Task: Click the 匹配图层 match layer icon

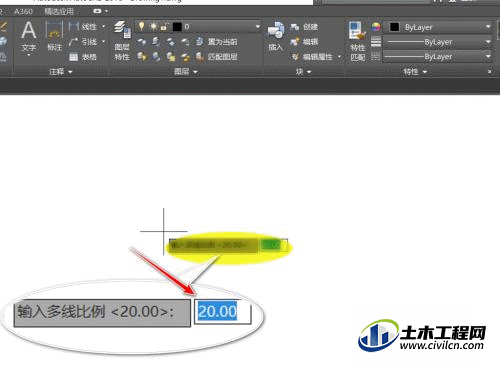Action: pyautogui.click(x=199, y=57)
